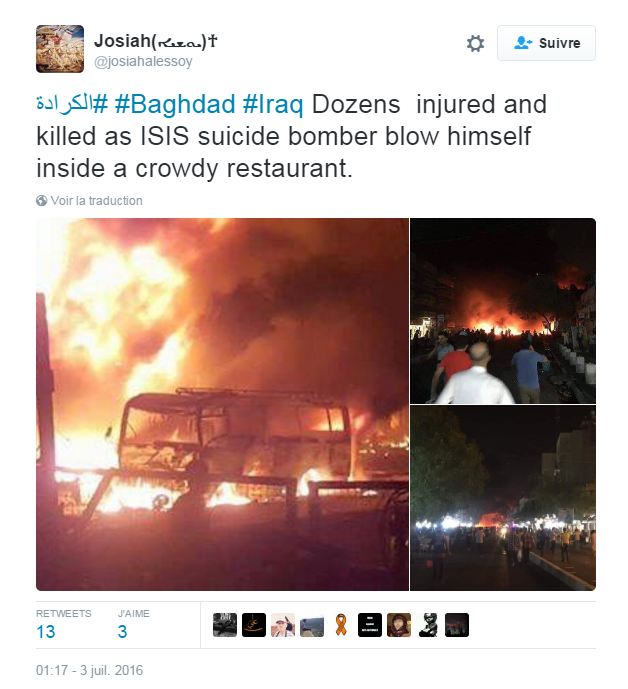Open the tweet timestamp 3 juil. 2016

coord(89,670)
